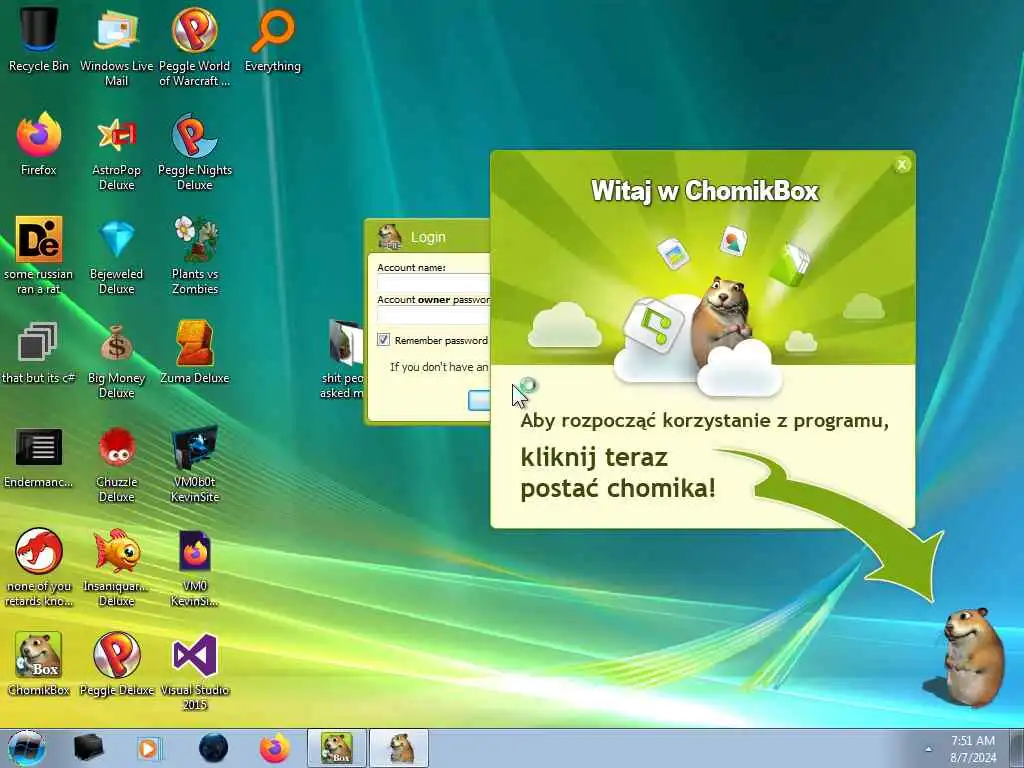The image size is (1024, 768).
Task: Select Big Money Deluxe icon
Action: 116,359
